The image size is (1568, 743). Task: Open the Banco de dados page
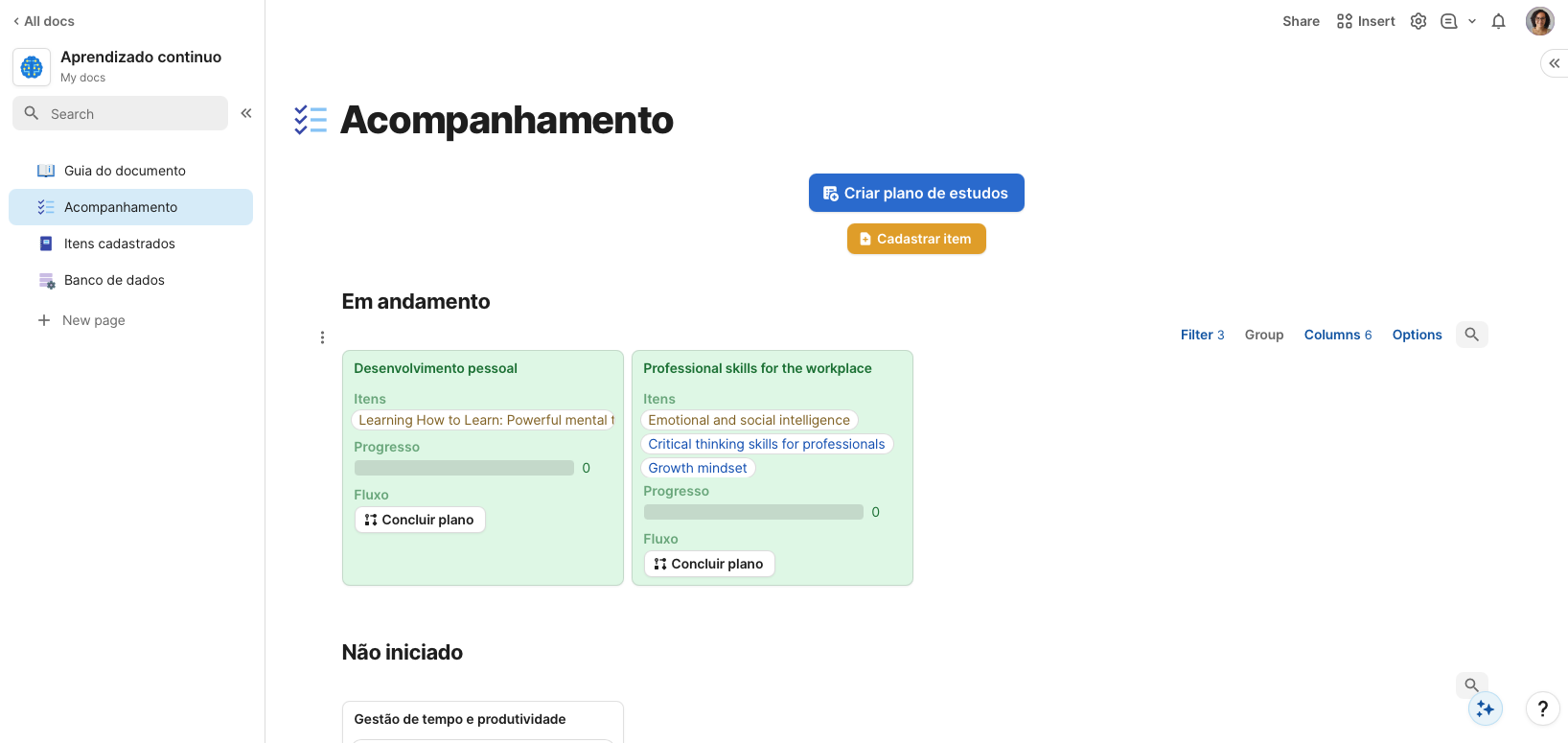[112, 280]
